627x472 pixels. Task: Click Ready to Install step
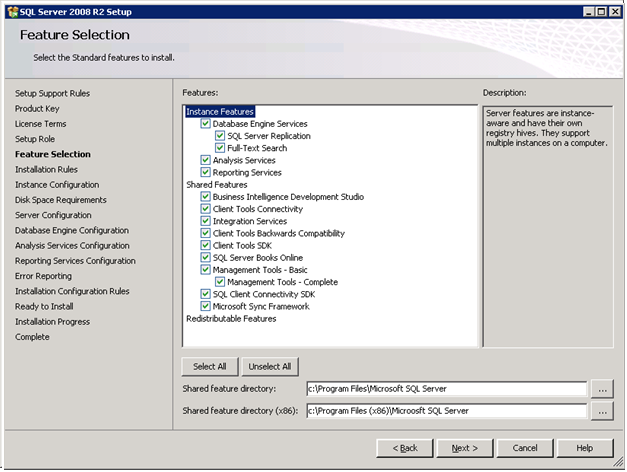click(44, 306)
